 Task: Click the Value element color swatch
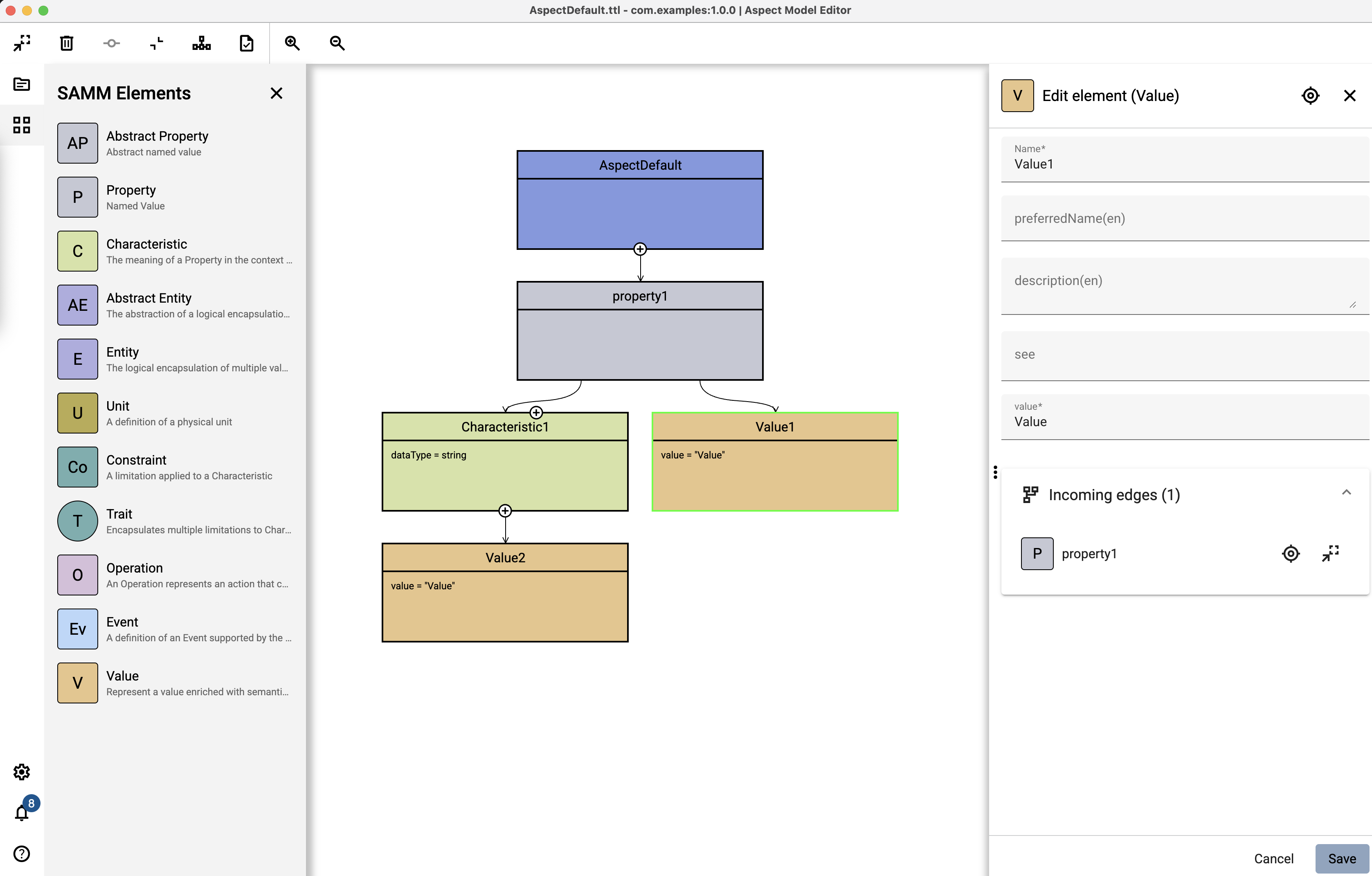pos(77,683)
